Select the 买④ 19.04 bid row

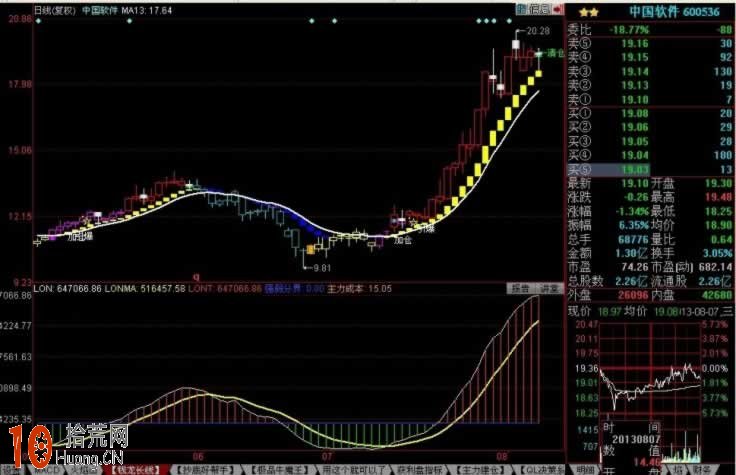[x=650, y=155]
